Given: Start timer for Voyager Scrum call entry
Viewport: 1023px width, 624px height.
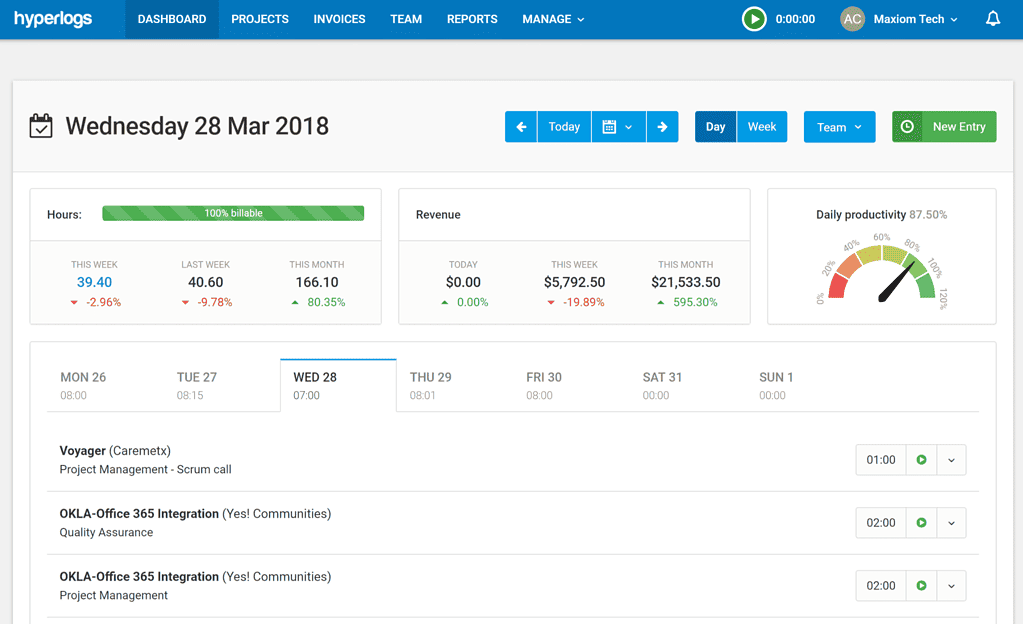Looking at the screenshot, I should 921,460.
